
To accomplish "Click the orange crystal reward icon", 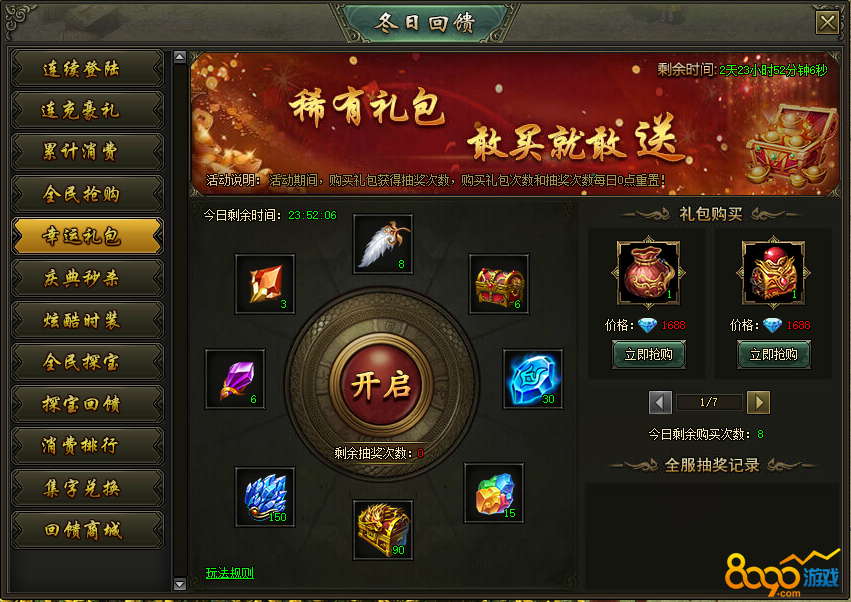I will point(265,284).
